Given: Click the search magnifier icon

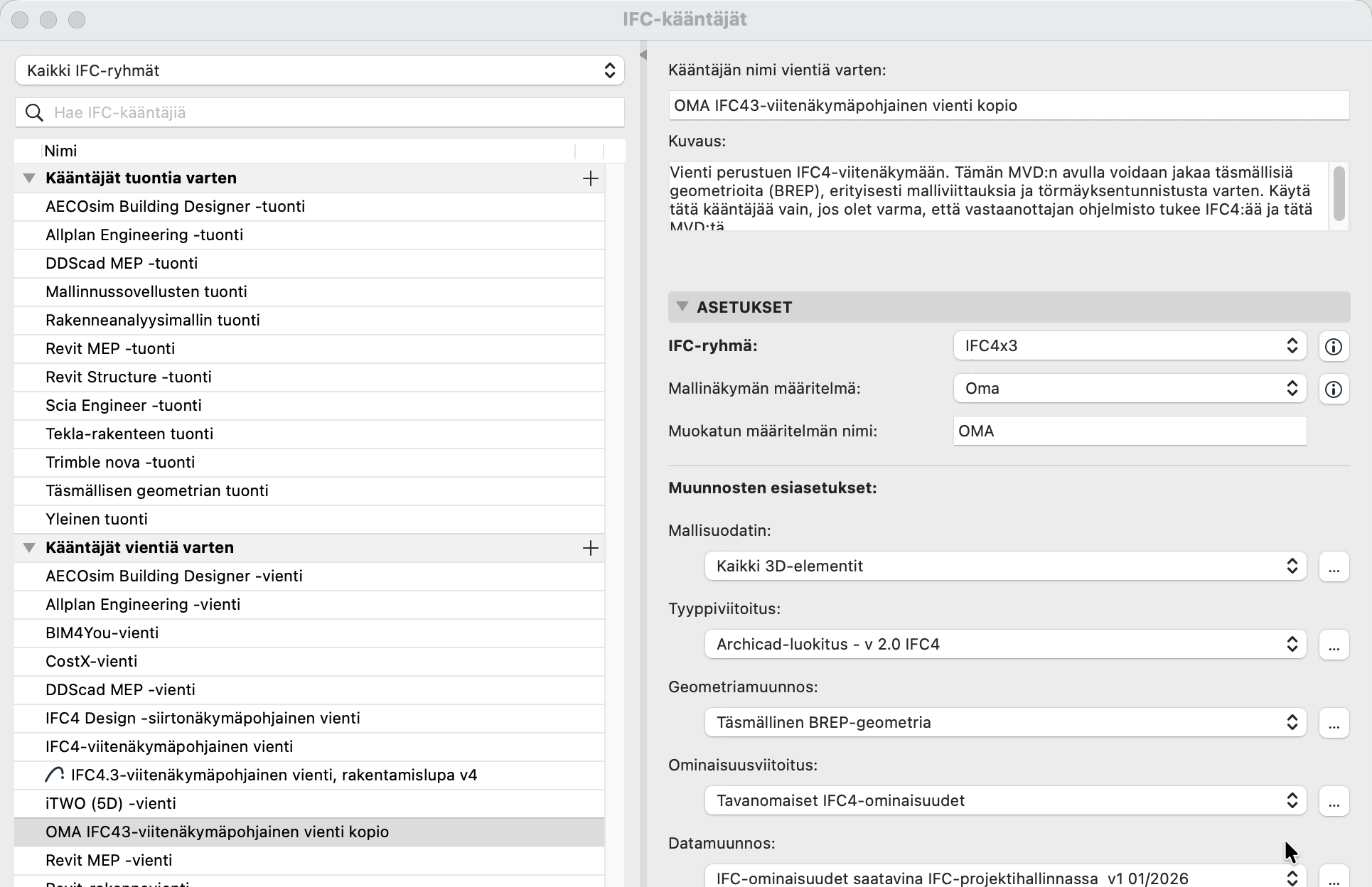Looking at the screenshot, I should (x=34, y=112).
